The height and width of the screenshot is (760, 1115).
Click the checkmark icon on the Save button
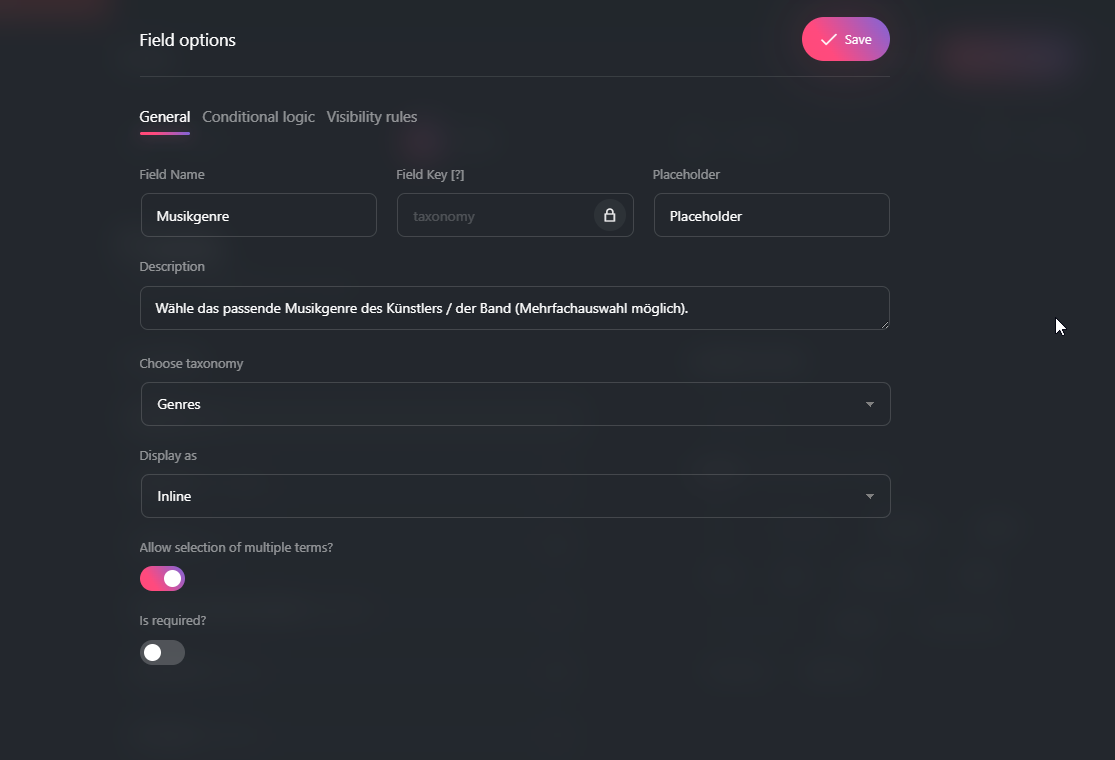pos(827,39)
